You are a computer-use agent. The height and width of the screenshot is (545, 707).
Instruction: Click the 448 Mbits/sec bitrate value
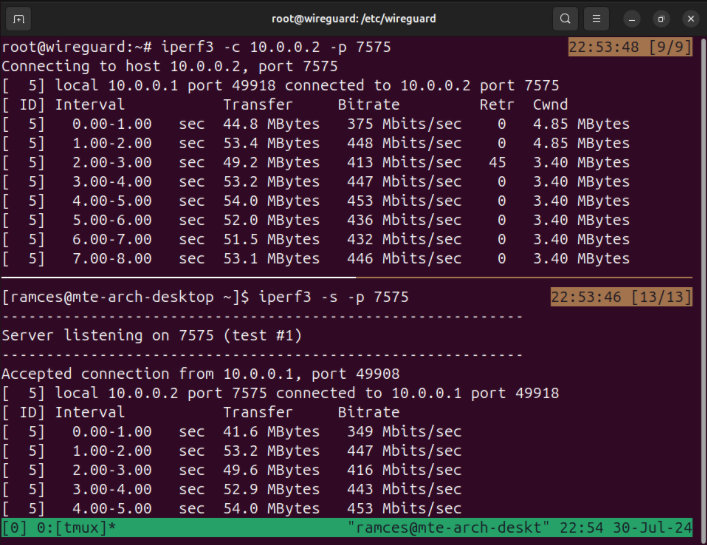pos(404,143)
